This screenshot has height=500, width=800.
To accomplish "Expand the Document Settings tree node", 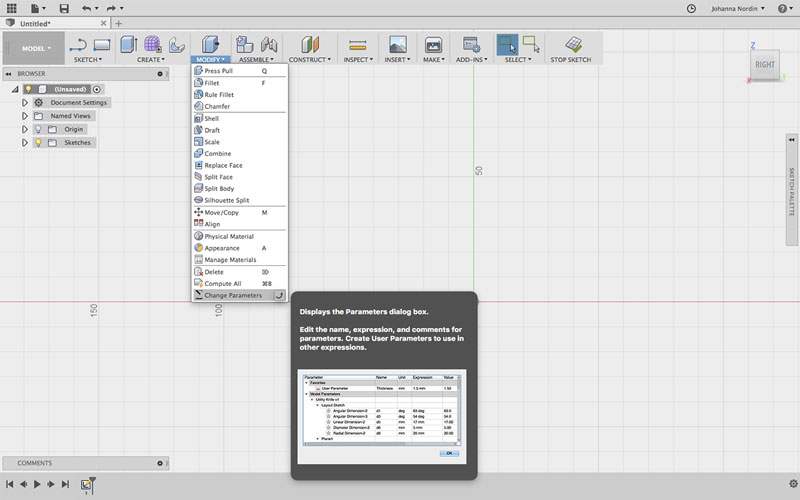I will (x=25, y=102).
